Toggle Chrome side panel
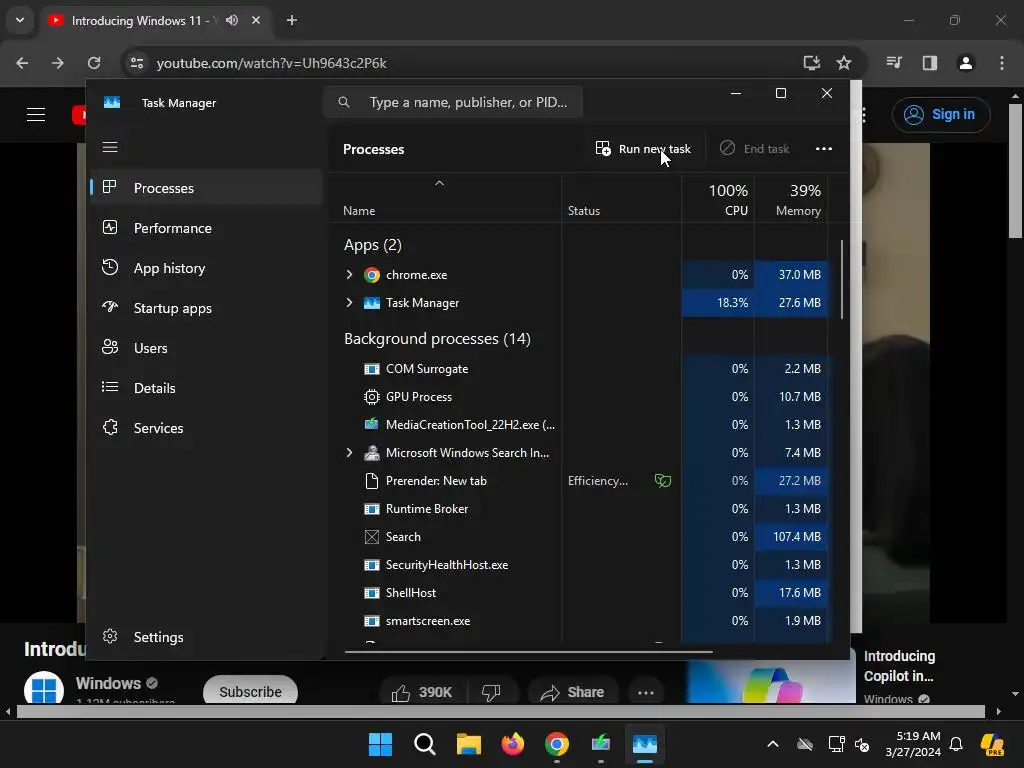1024x768 pixels. 930,63
